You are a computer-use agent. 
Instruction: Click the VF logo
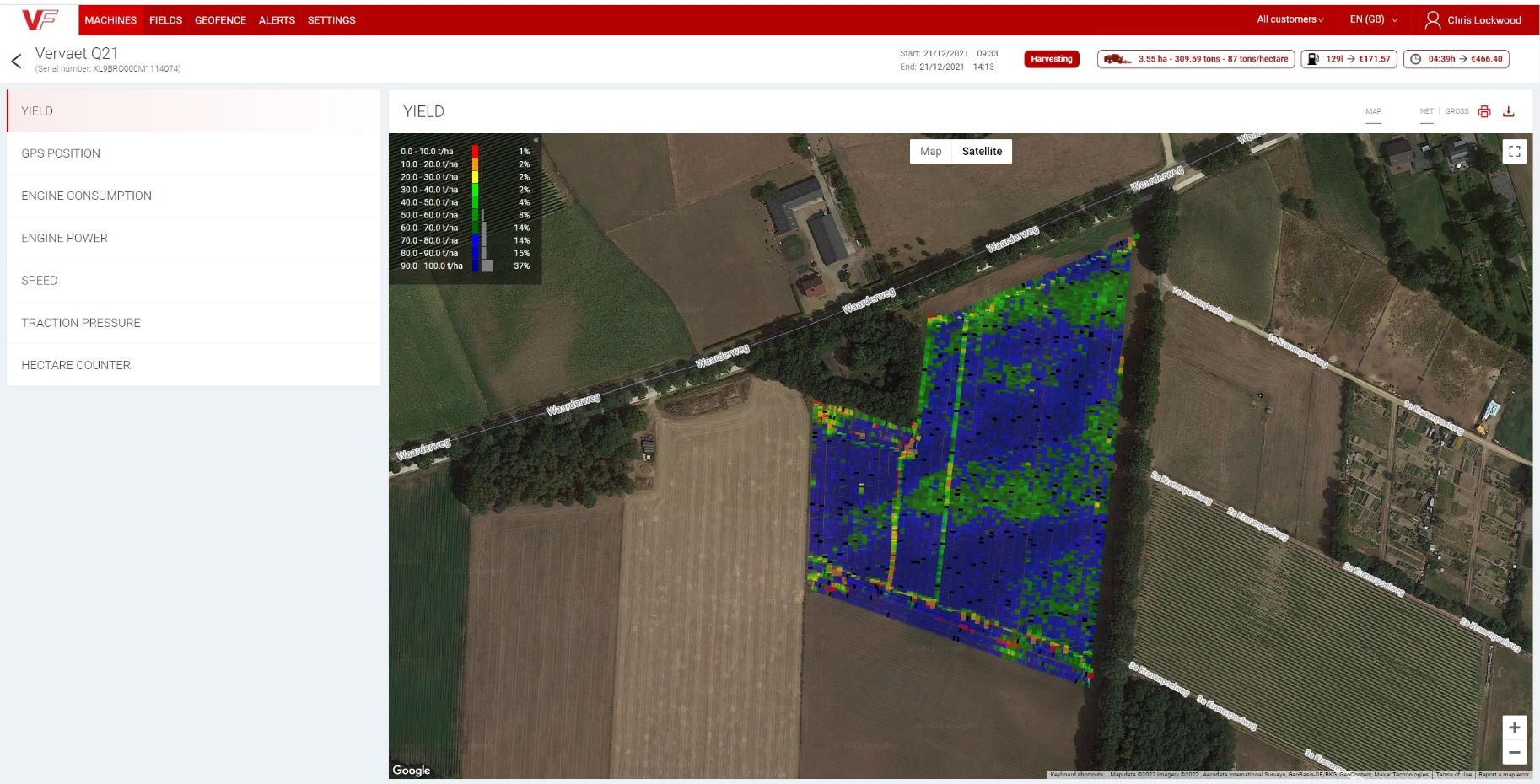[x=40, y=19]
